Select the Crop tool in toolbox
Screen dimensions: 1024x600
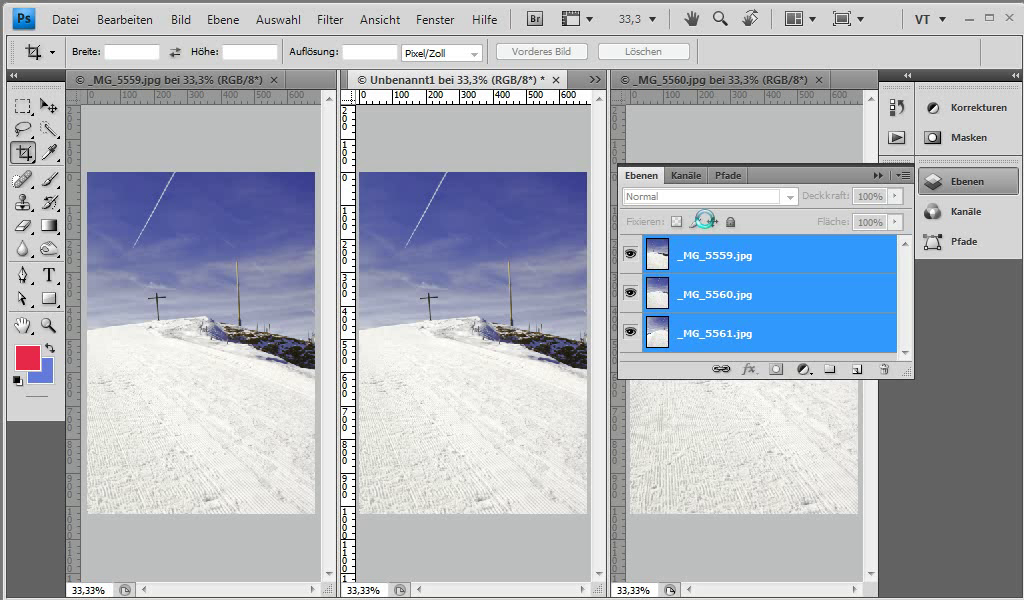click(24, 153)
